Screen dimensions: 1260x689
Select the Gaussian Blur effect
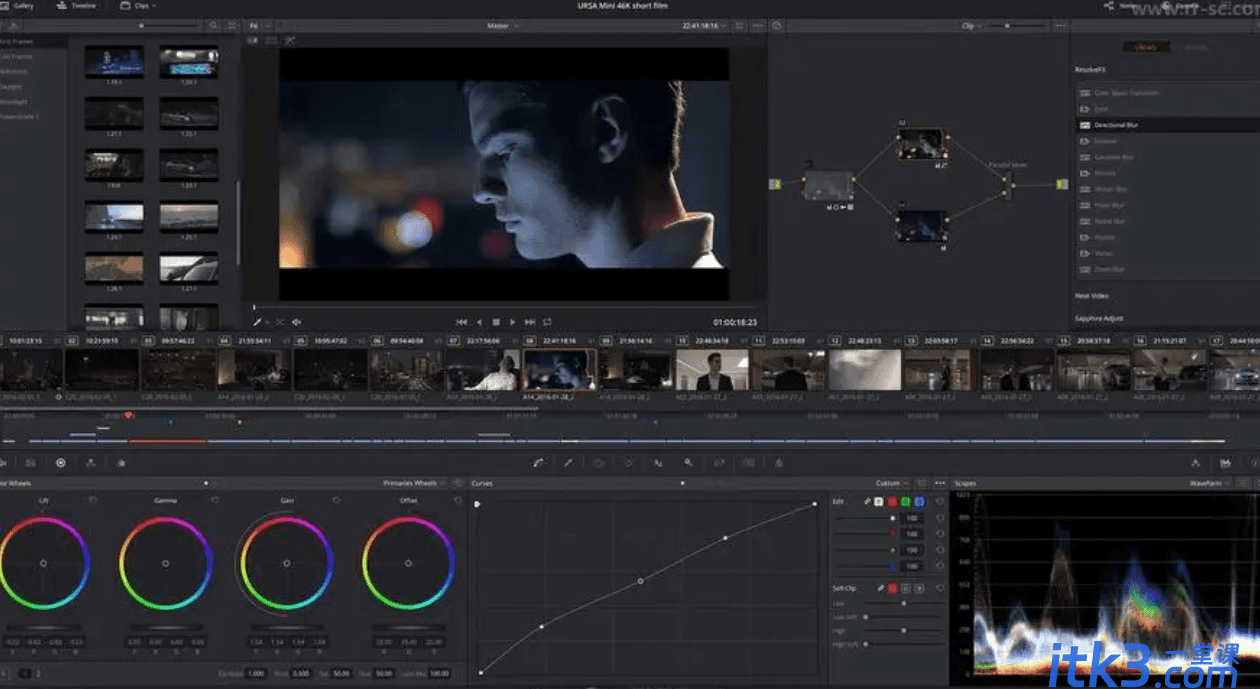pyautogui.click(x=1165, y=157)
